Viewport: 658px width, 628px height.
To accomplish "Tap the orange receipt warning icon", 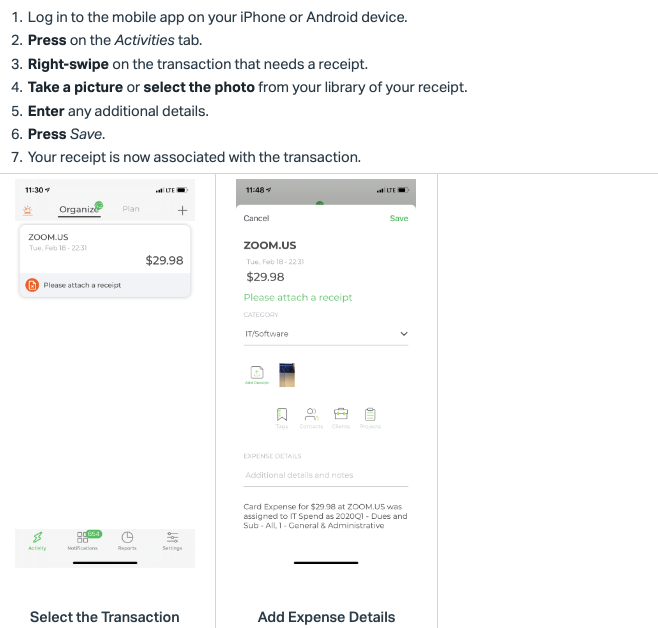I will 32,285.
